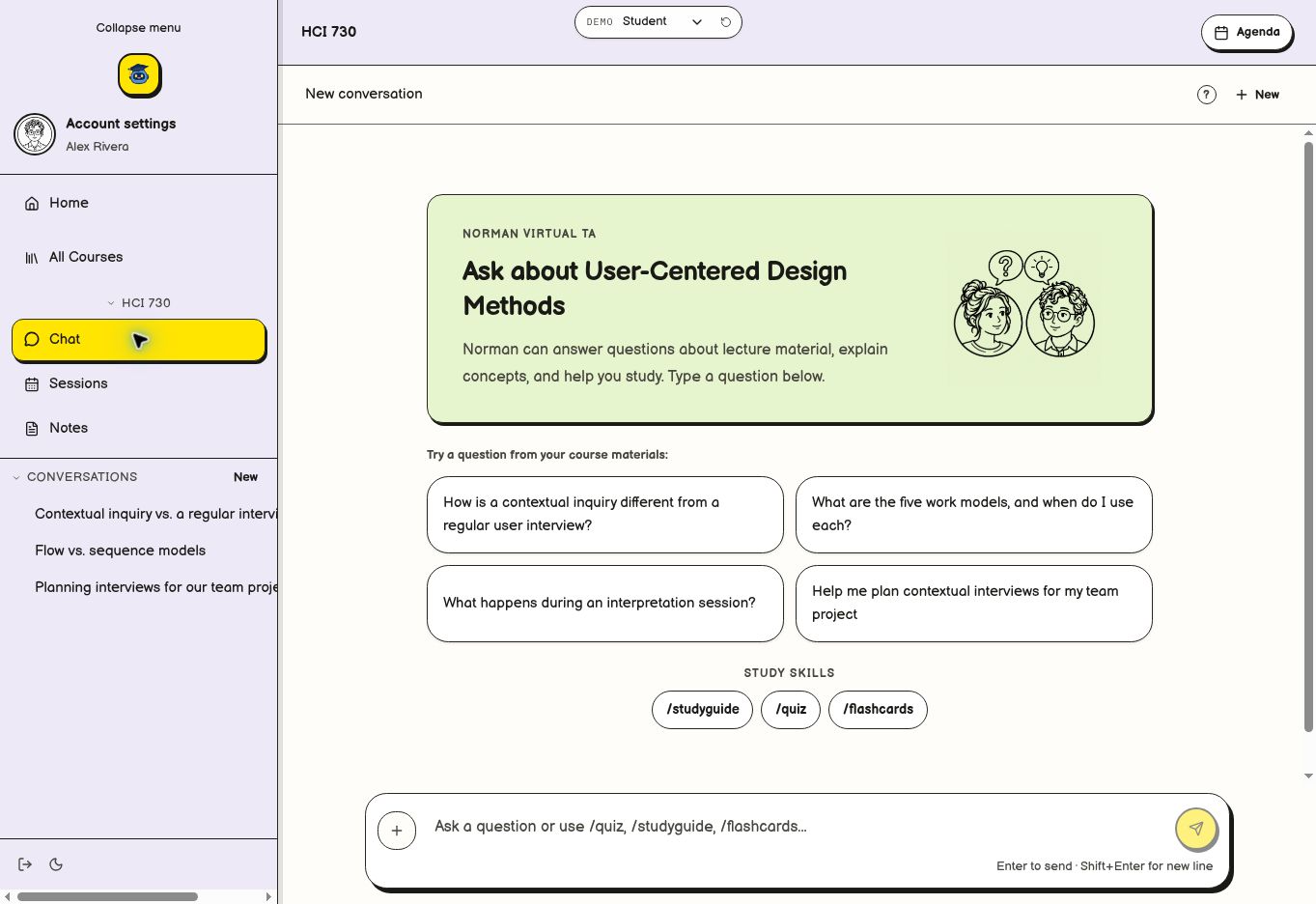Click Collapse menu at the sidebar top
This screenshot has height=904, width=1316.
click(138, 28)
